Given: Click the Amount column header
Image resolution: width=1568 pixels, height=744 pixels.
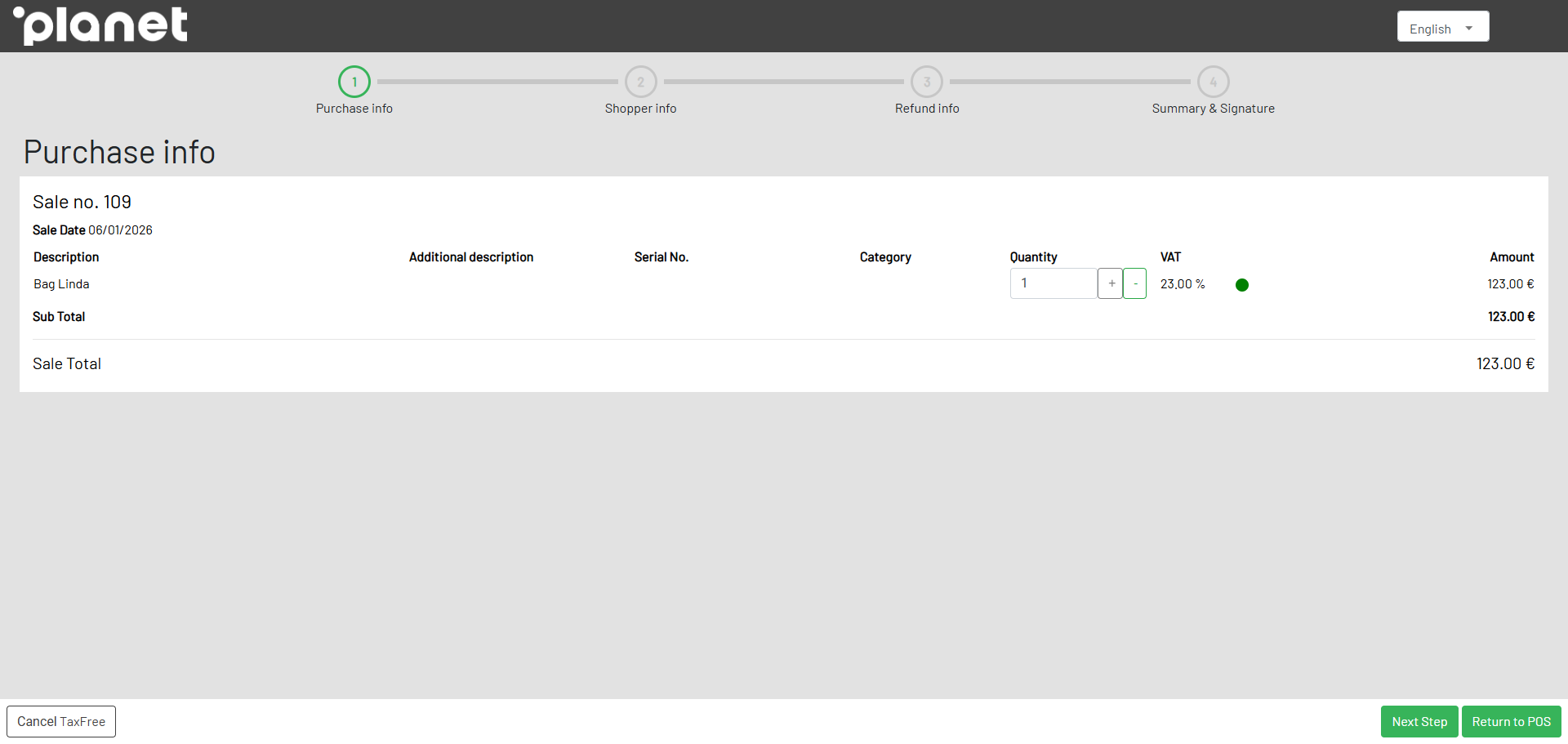Looking at the screenshot, I should (1512, 257).
